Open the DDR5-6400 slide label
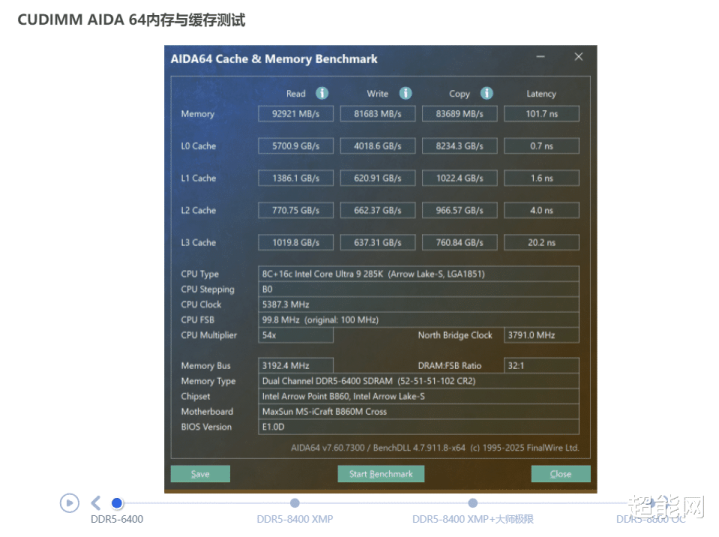The height and width of the screenshot is (537, 719). pyautogui.click(x=117, y=519)
